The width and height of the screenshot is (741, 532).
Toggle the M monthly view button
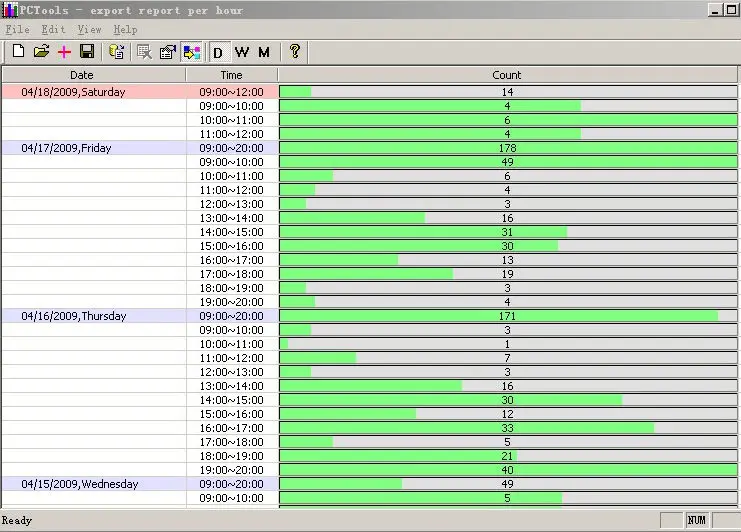[264, 52]
